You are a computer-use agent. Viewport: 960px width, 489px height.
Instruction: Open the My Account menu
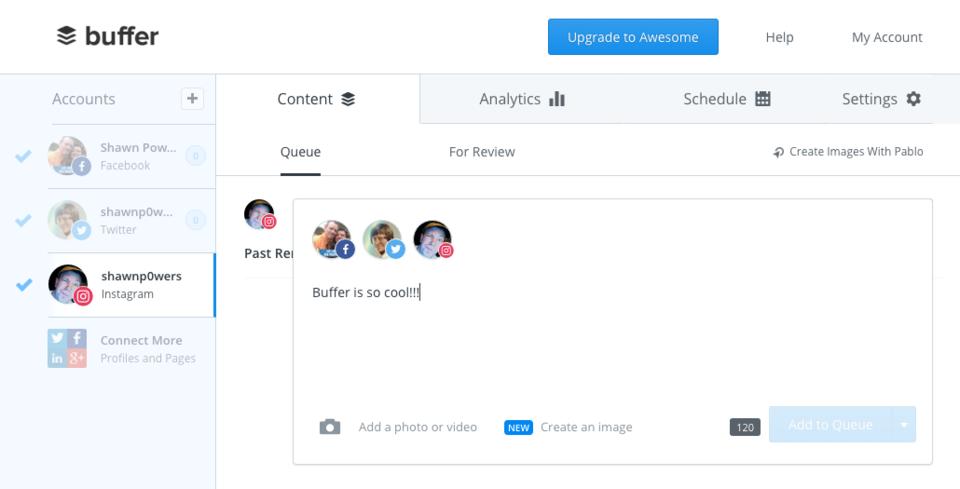click(x=887, y=37)
